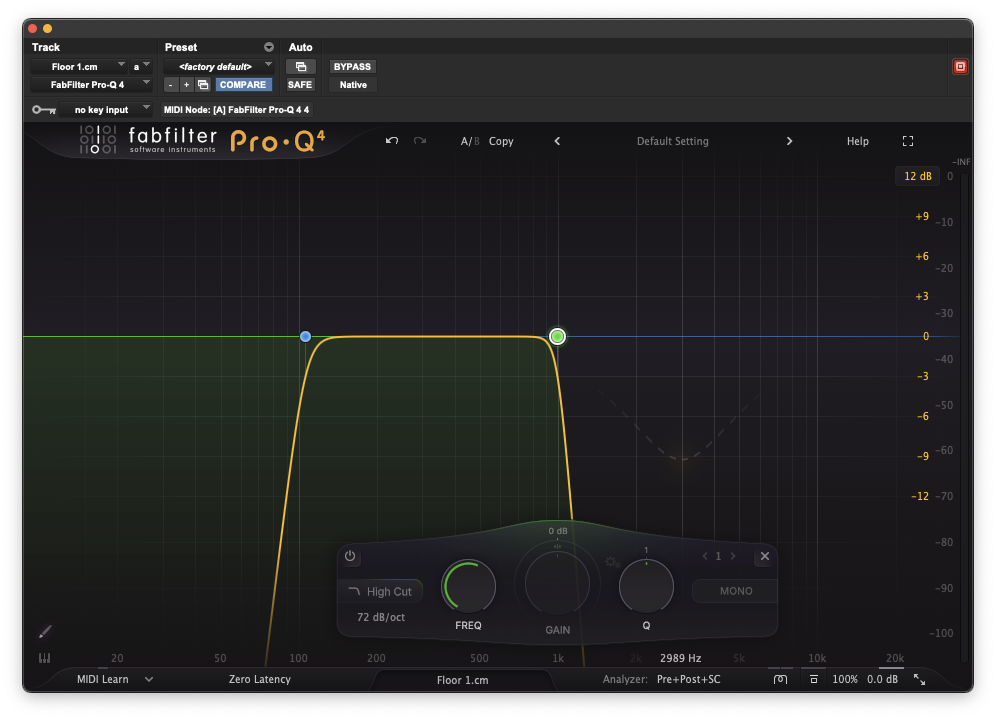Select previous band arrow in band panel
The image size is (996, 719).
(x=704, y=556)
